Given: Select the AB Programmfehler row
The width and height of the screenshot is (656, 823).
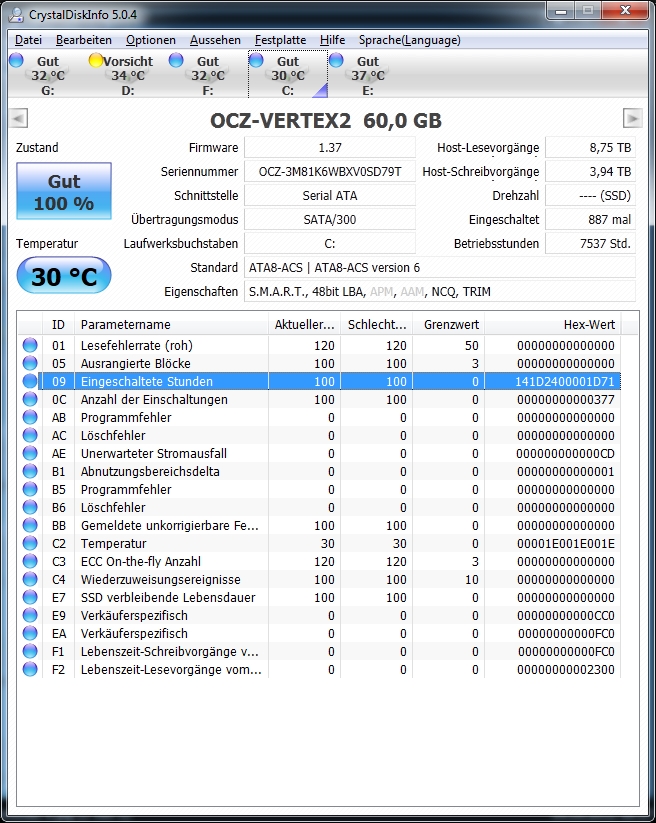Looking at the screenshot, I should pyautogui.click(x=320, y=417).
